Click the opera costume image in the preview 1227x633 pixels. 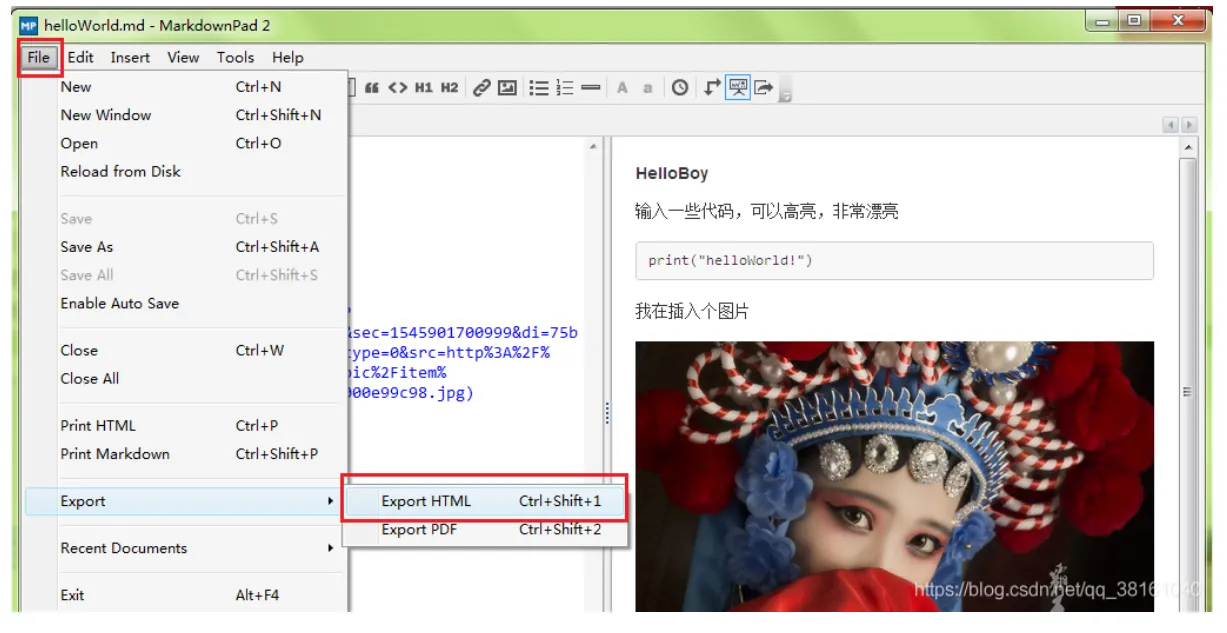(894, 476)
